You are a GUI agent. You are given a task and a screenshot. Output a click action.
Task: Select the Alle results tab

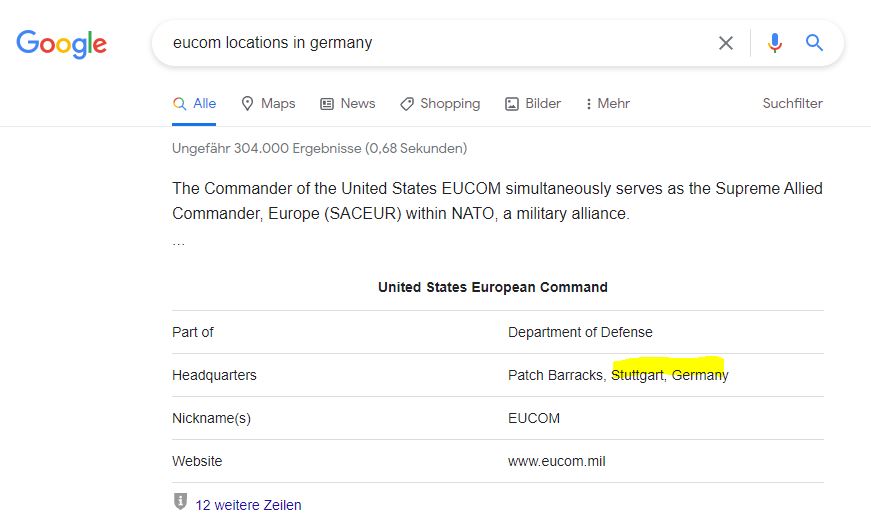click(x=194, y=103)
